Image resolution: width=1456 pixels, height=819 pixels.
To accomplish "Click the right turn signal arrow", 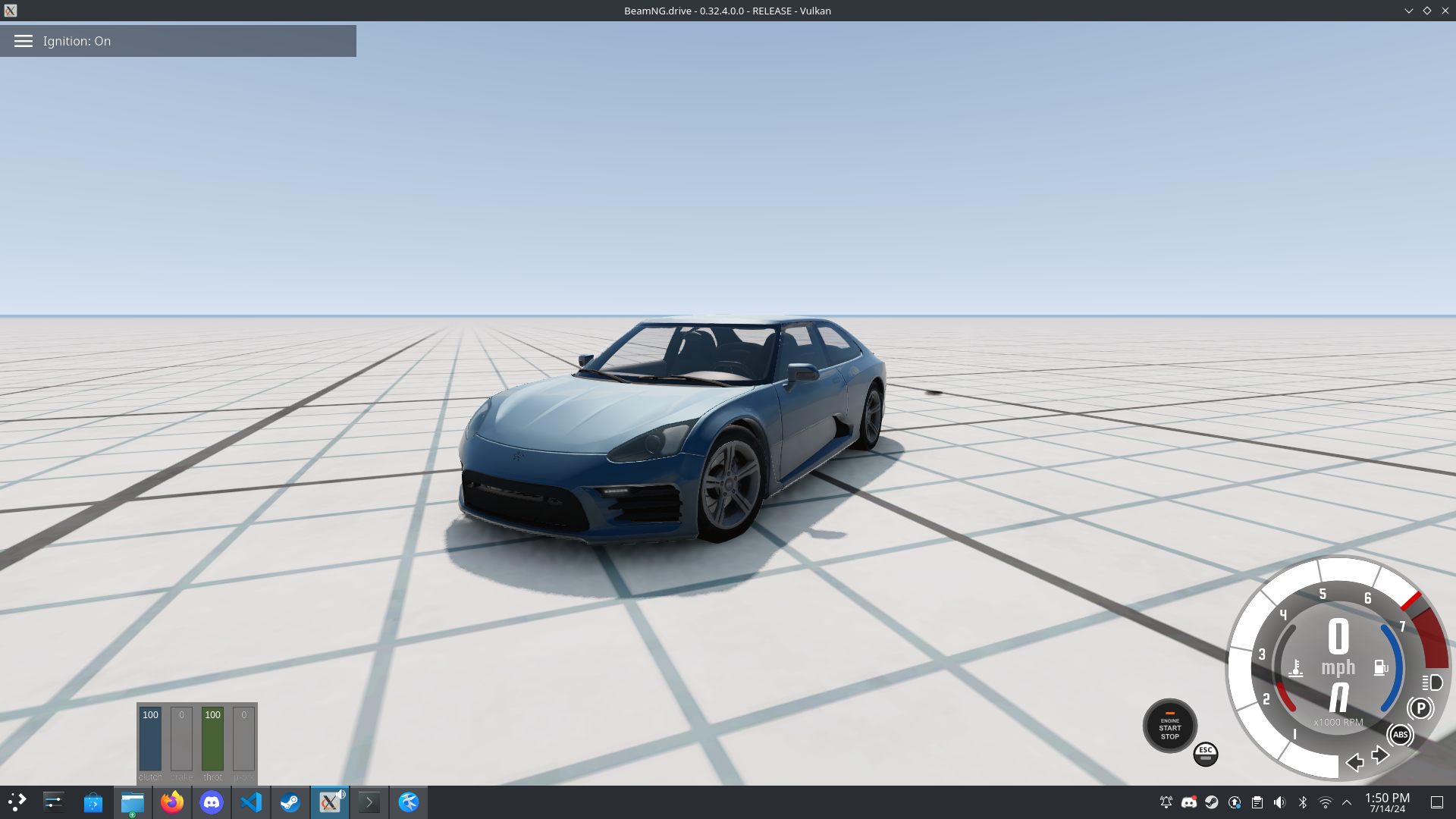I will pos(1380,755).
